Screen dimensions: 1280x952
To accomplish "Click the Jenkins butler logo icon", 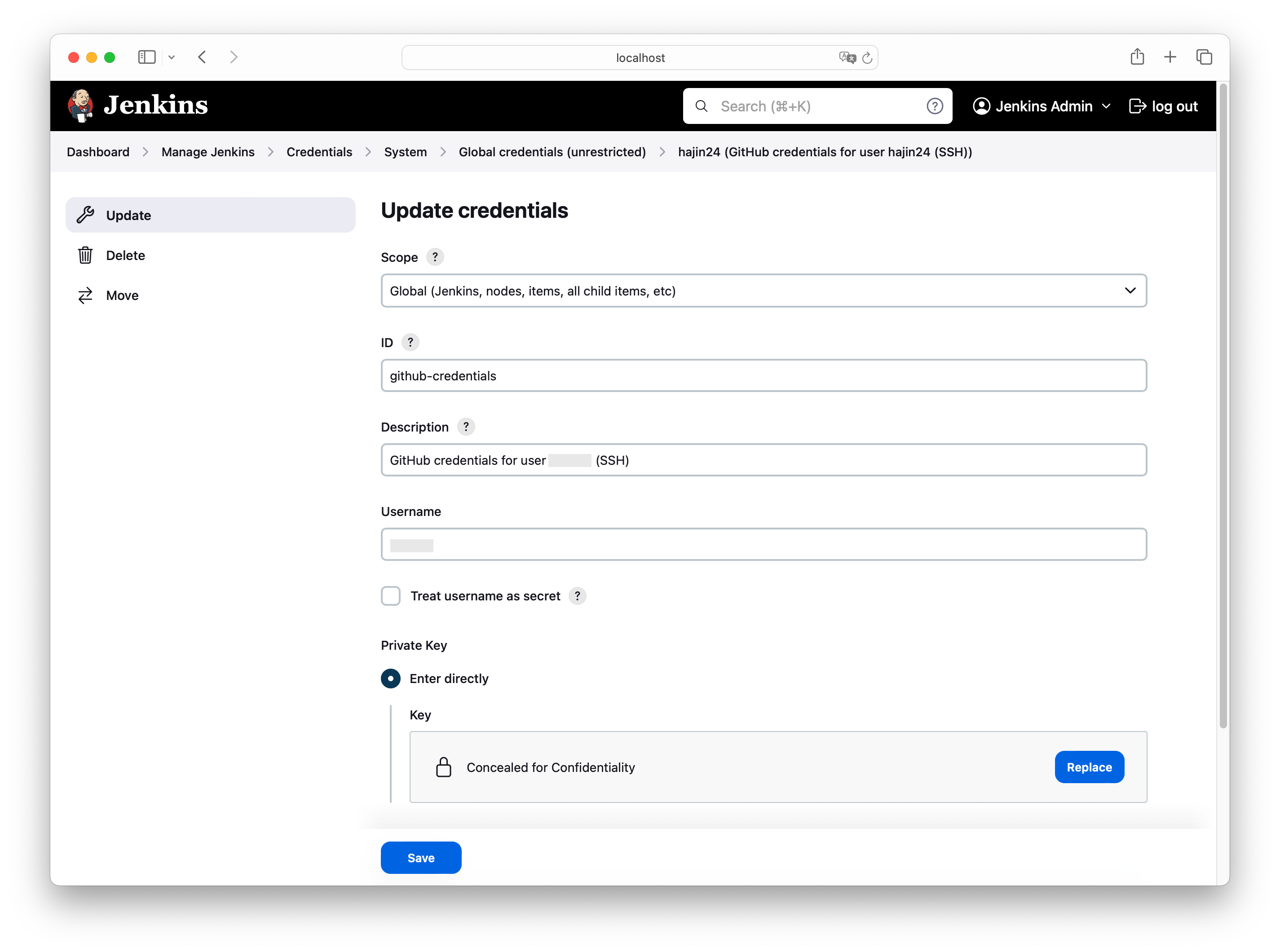I will (80, 106).
